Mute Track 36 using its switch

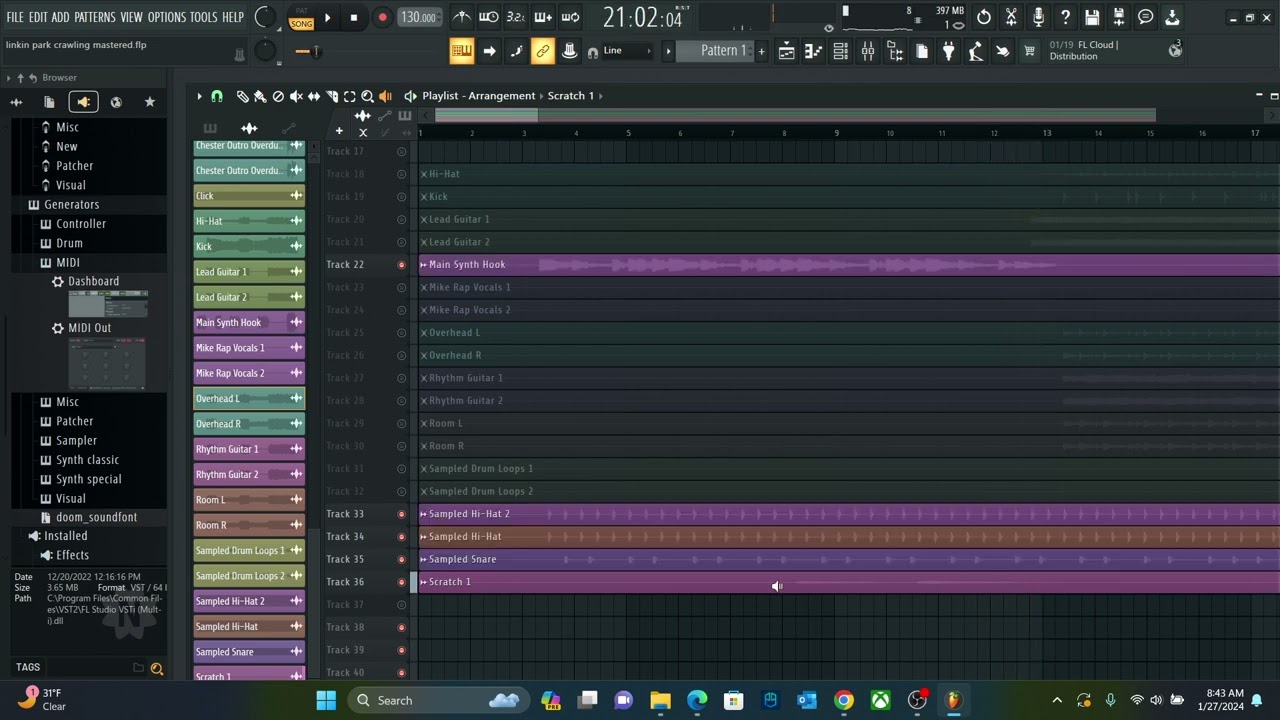point(402,582)
